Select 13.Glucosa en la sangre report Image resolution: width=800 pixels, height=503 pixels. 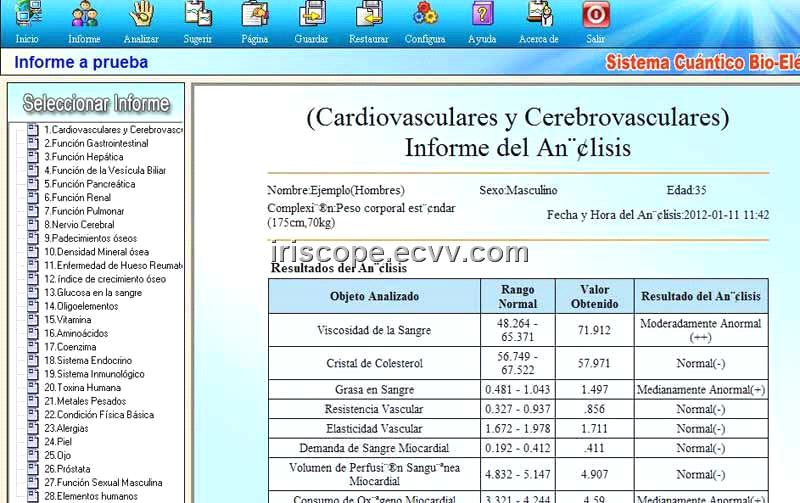[x=92, y=293]
